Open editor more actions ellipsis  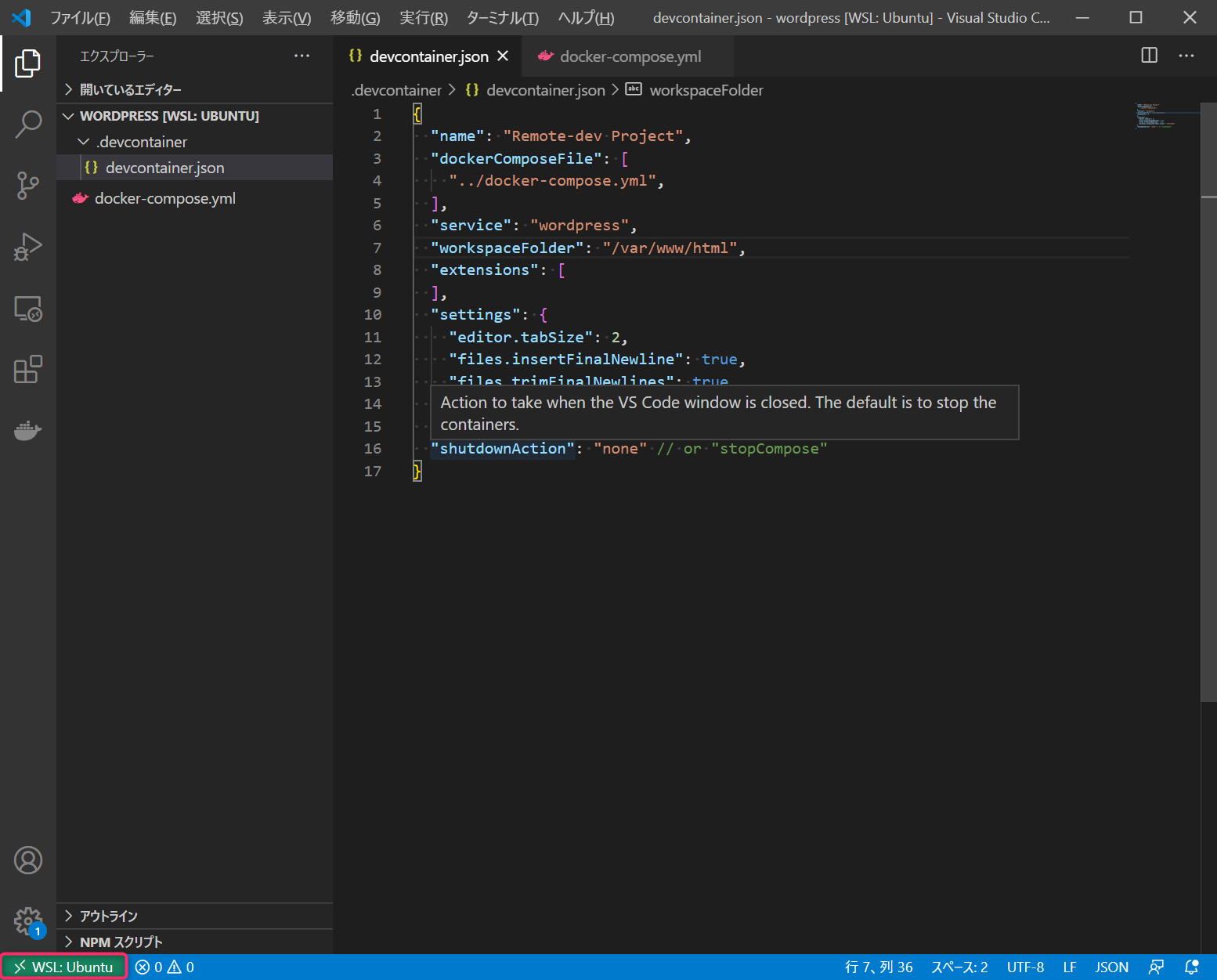coord(1186,56)
